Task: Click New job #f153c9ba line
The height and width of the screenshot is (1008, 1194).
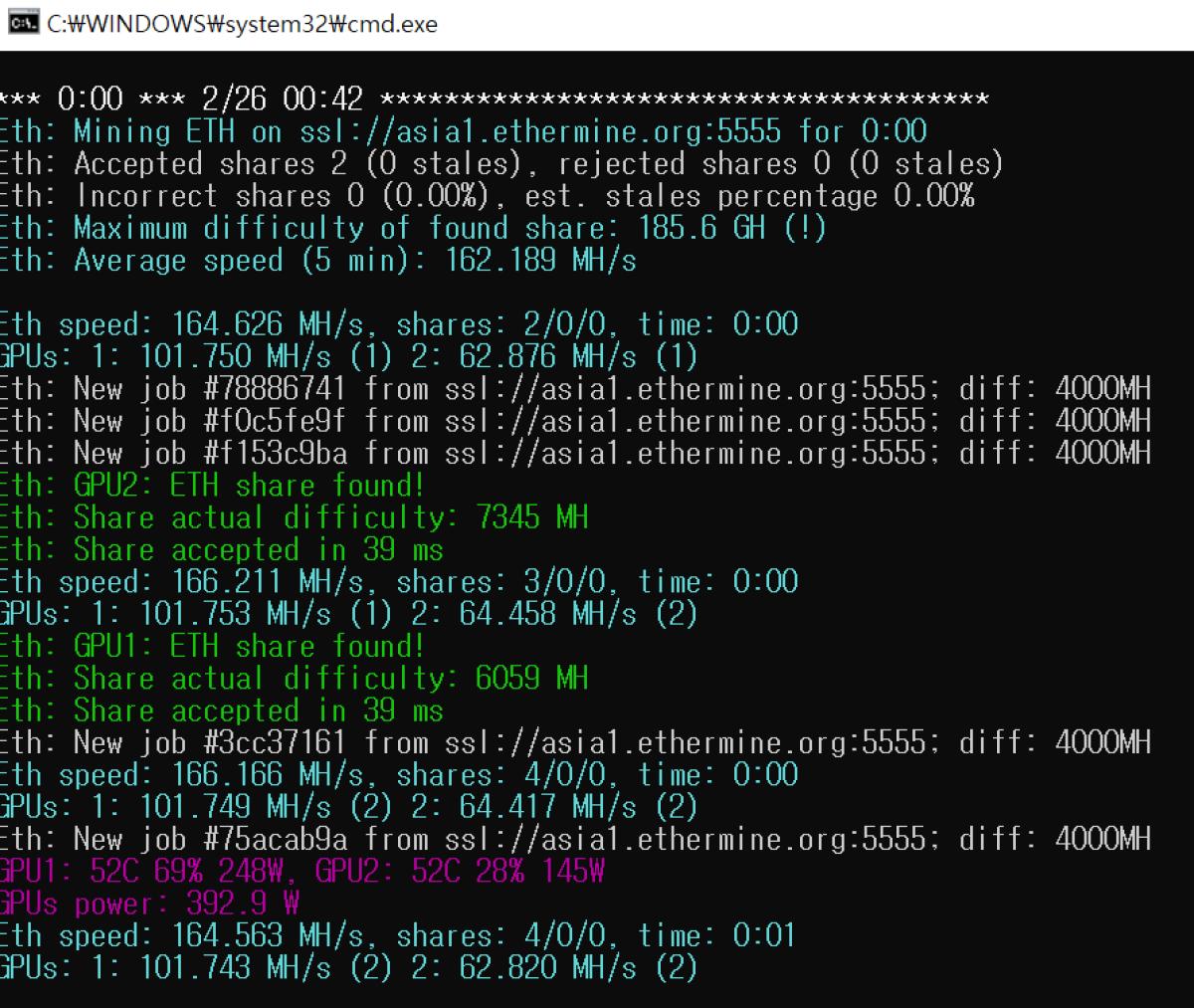Action: pyautogui.click(x=574, y=454)
